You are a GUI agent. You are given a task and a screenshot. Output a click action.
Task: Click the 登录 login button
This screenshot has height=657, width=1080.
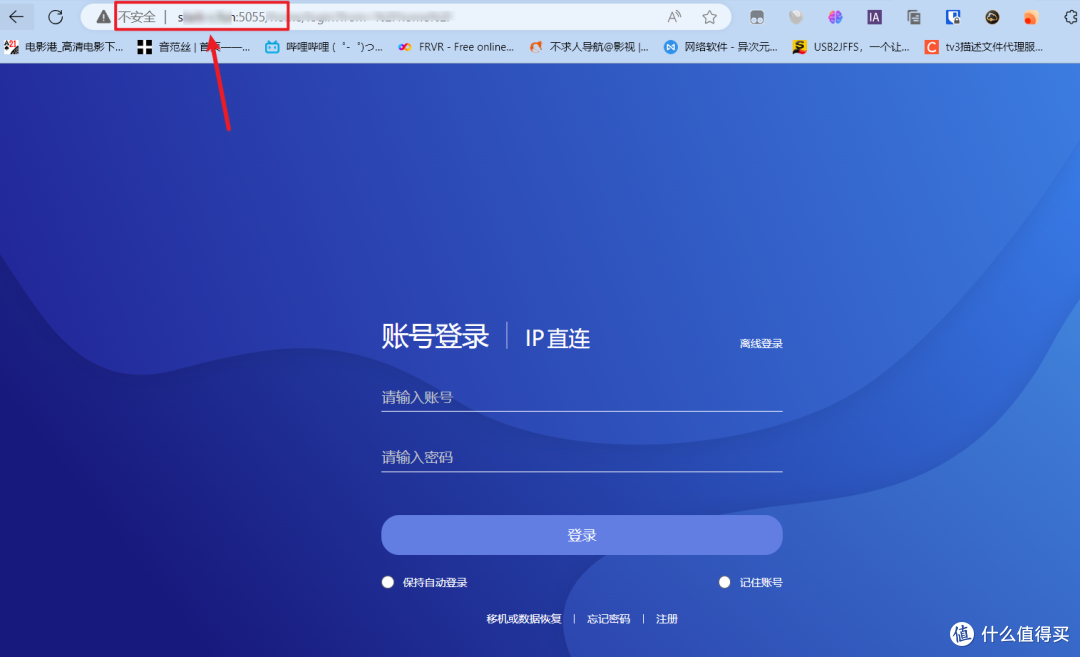coord(581,535)
